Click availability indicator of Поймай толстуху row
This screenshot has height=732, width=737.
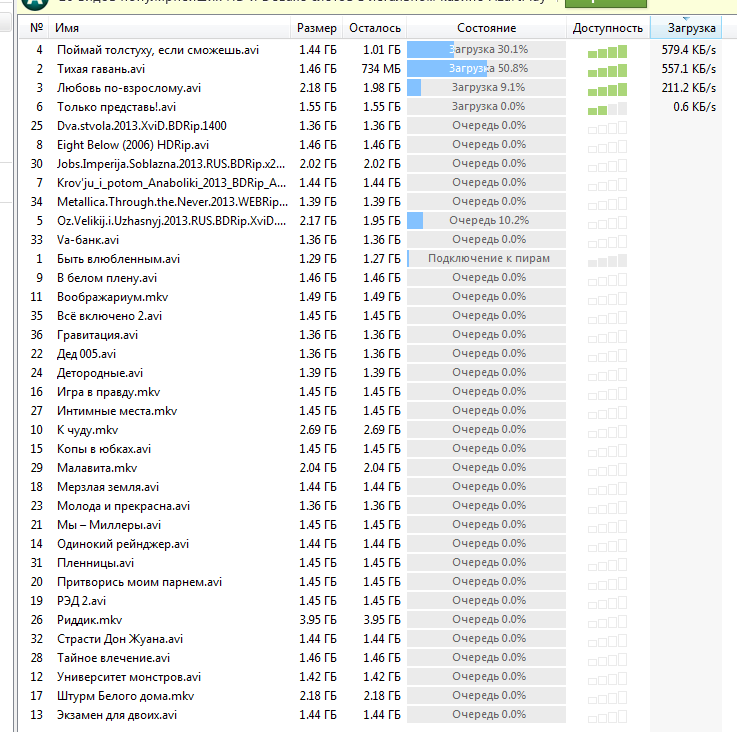pyautogui.click(x=607, y=50)
